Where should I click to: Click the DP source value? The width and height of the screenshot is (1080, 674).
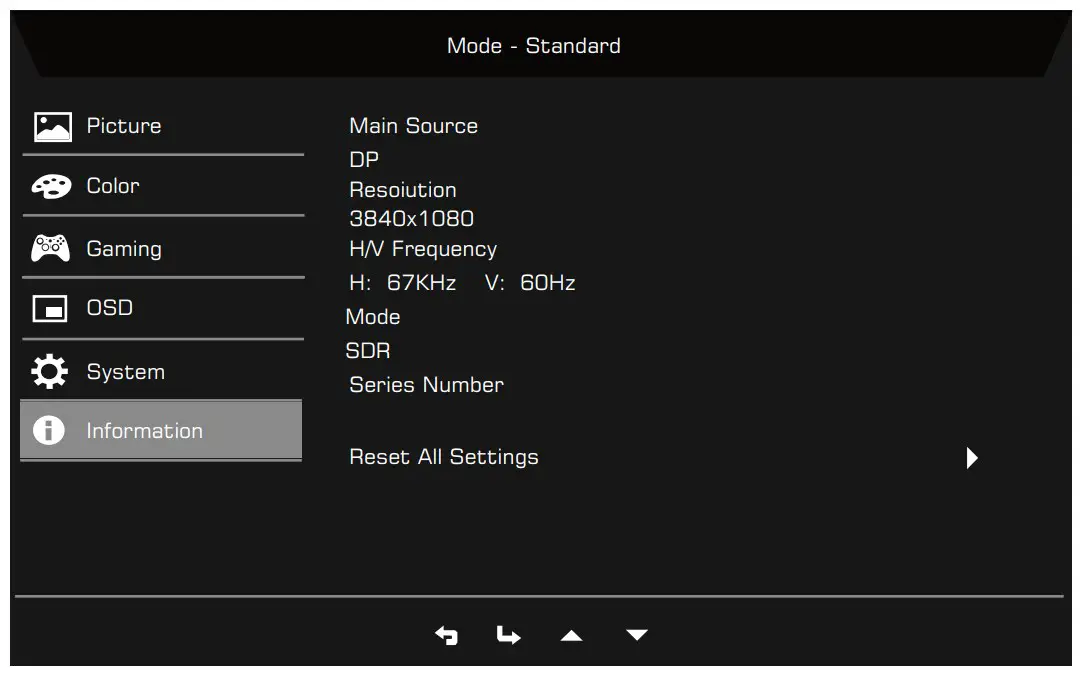pyautogui.click(x=364, y=160)
